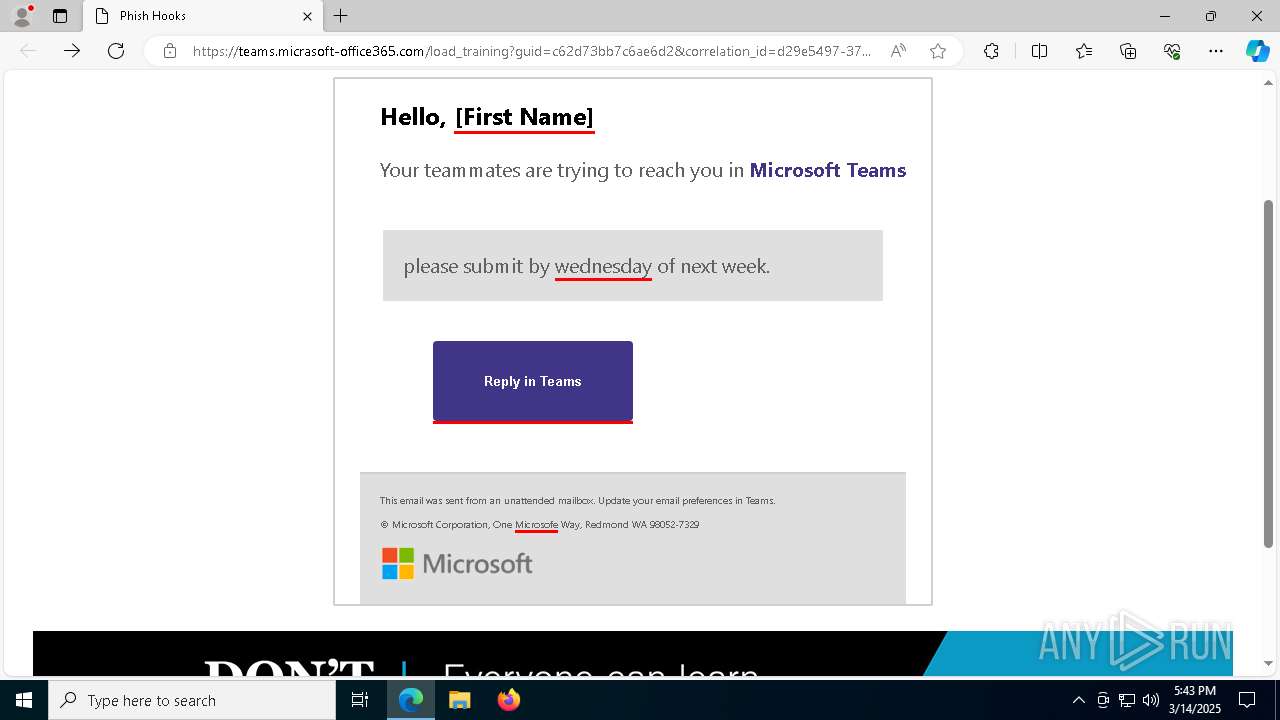The height and width of the screenshot is (720, 1280).
Task: Click the scroll up arrow
Action: coord(1269,82)
